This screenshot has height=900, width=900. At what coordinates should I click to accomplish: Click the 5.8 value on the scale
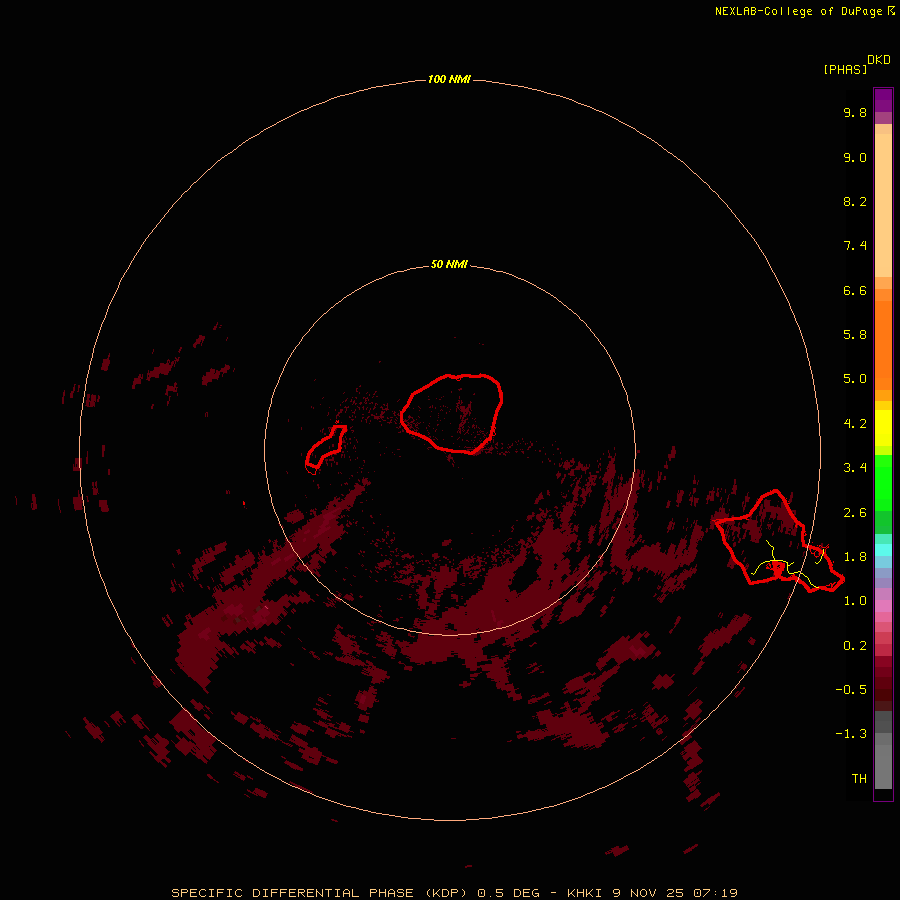[855, 335]
